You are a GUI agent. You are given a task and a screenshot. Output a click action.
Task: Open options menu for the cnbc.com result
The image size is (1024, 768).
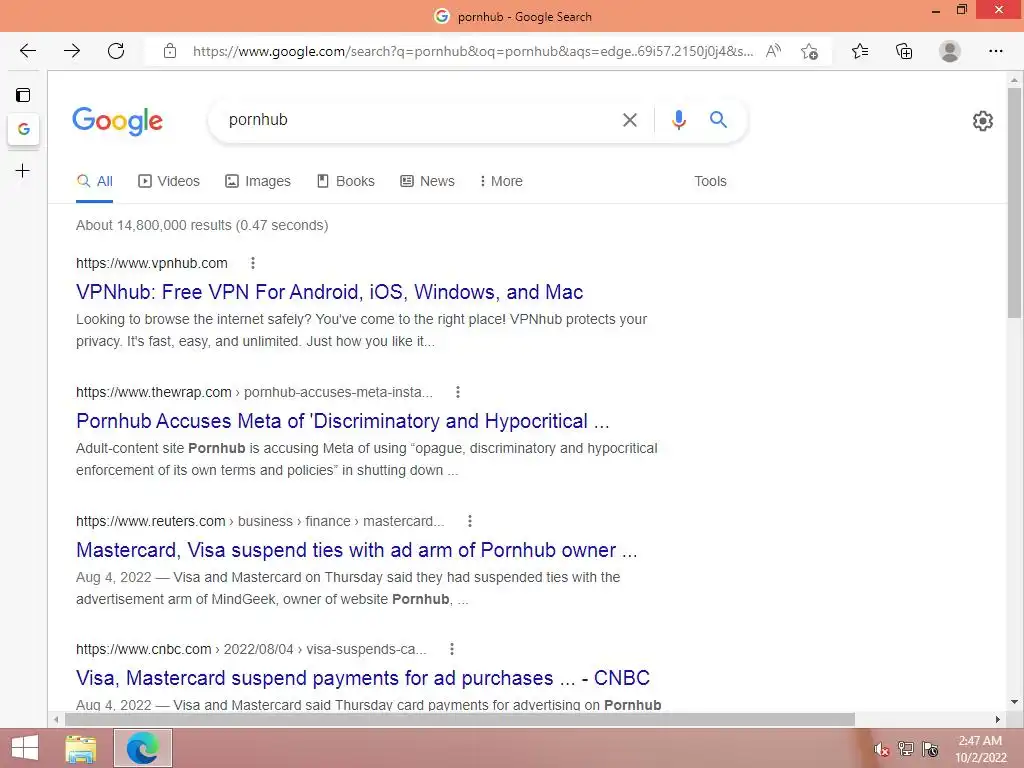(452, 649)
